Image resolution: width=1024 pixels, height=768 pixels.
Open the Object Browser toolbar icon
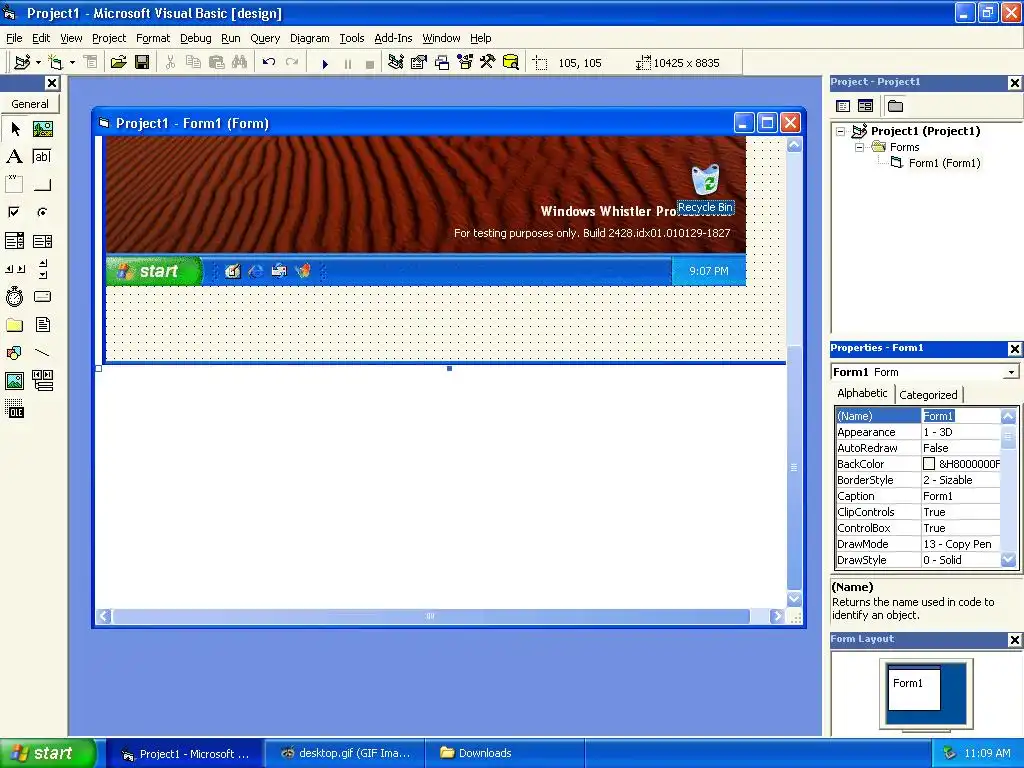pos(465,63)
